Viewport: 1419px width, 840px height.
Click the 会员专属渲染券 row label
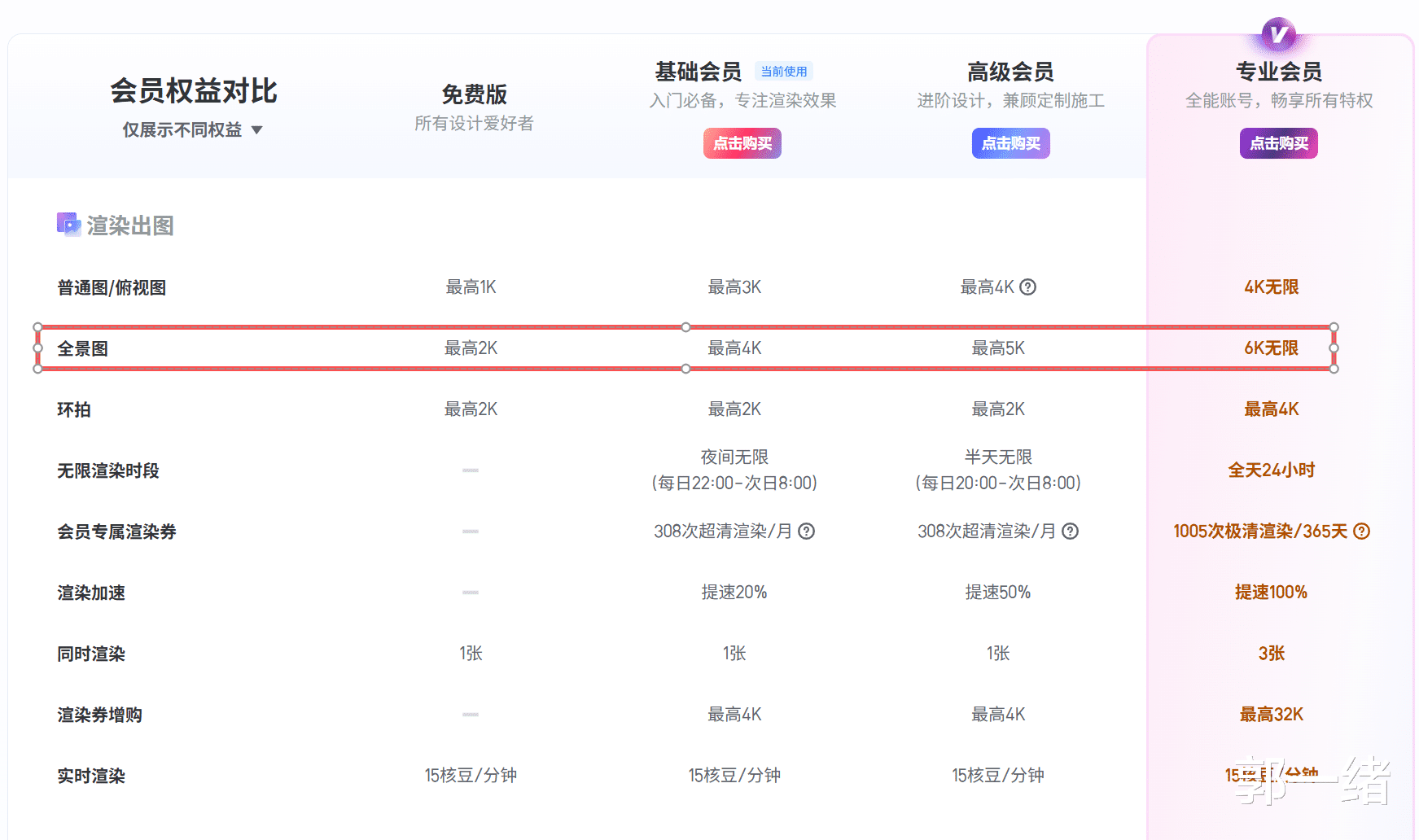click(x=116, y=532)
